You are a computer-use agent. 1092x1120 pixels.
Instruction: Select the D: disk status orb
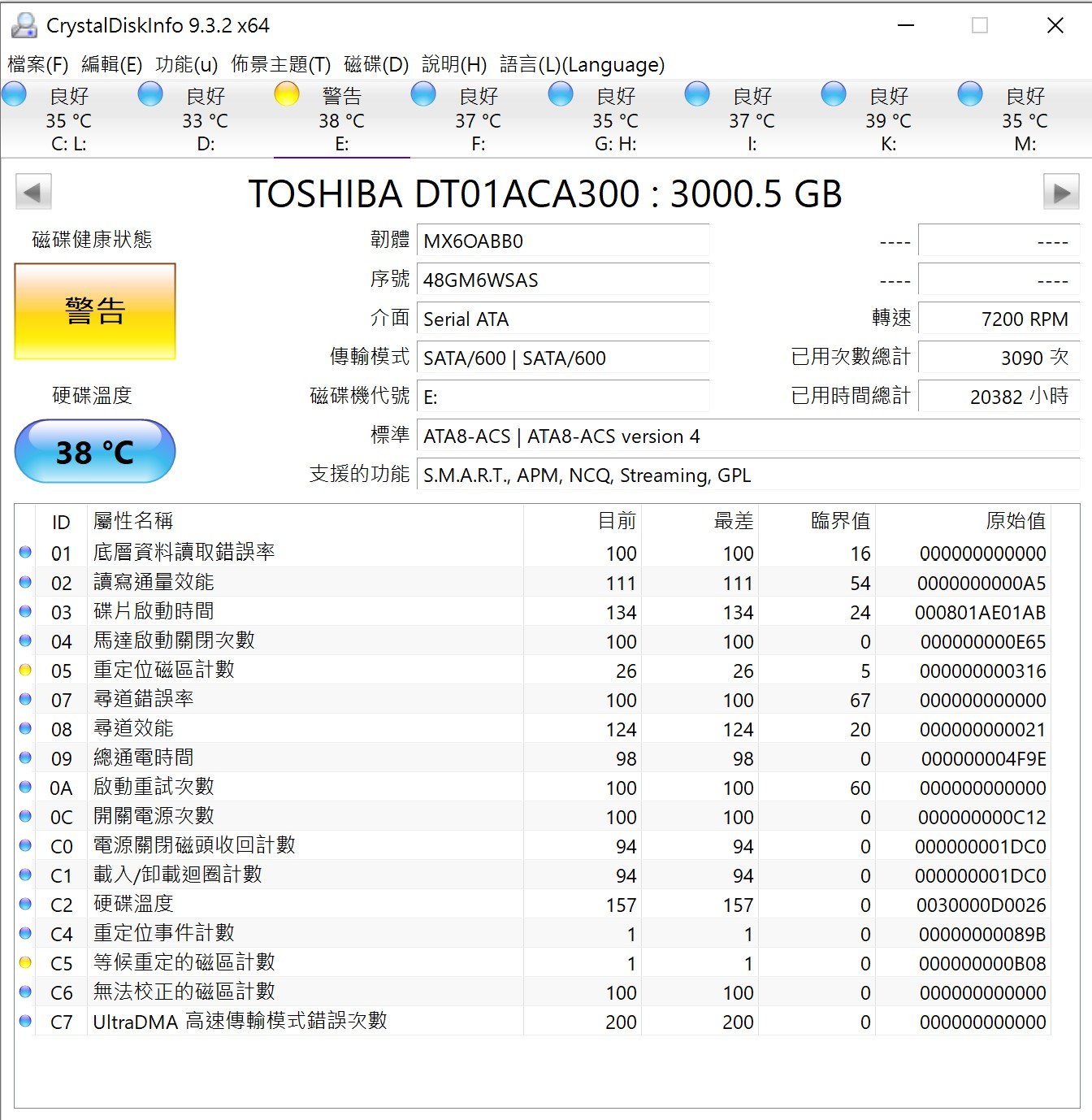tap(150, 94)
